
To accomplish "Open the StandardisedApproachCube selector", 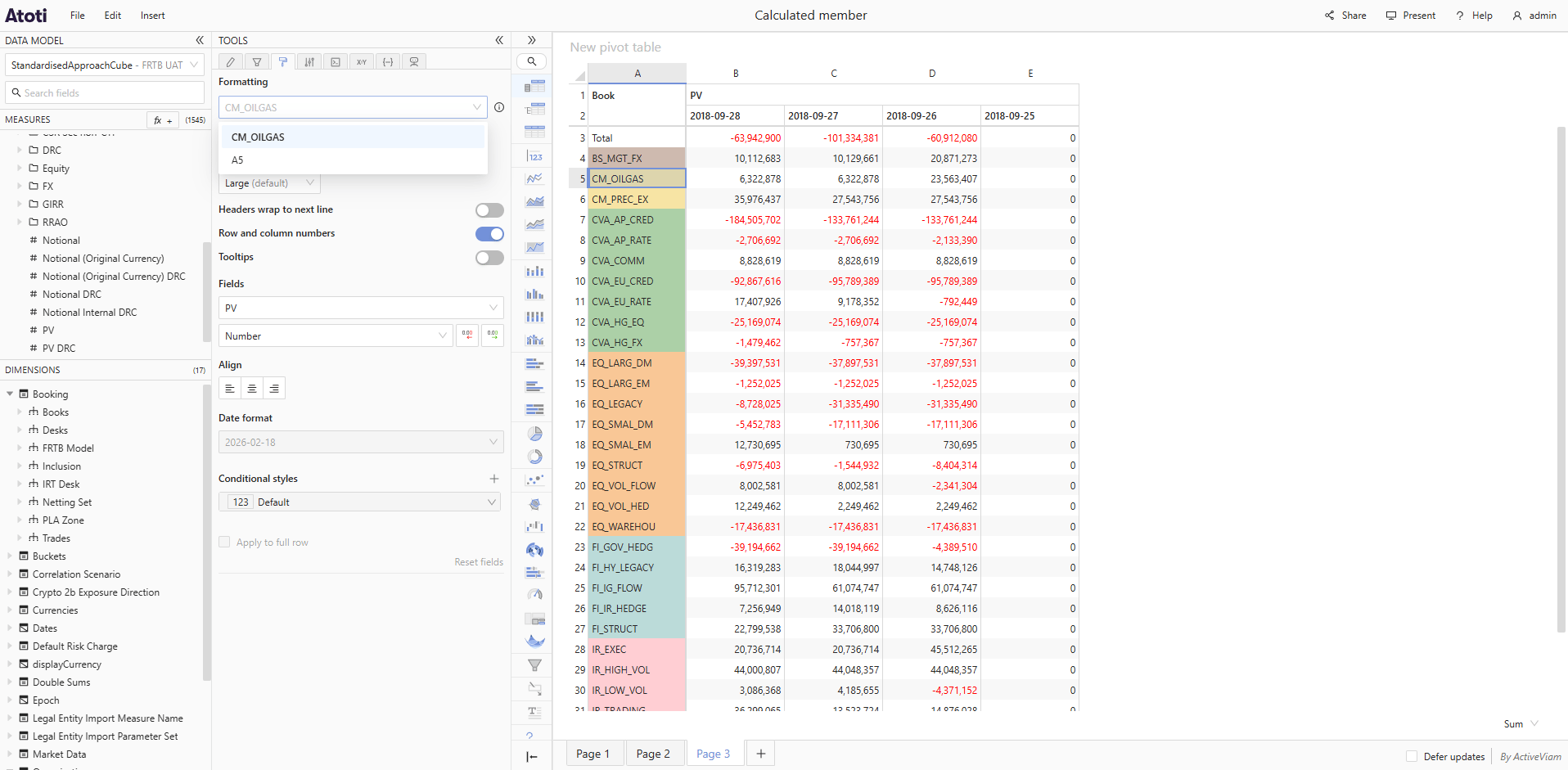I will click(105, 65).
